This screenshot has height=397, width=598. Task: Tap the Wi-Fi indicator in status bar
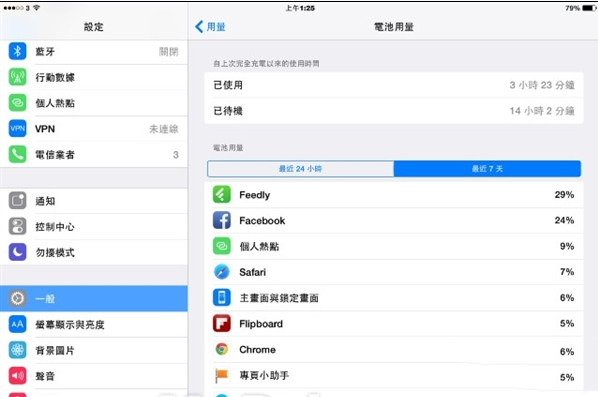coord(37,8)
